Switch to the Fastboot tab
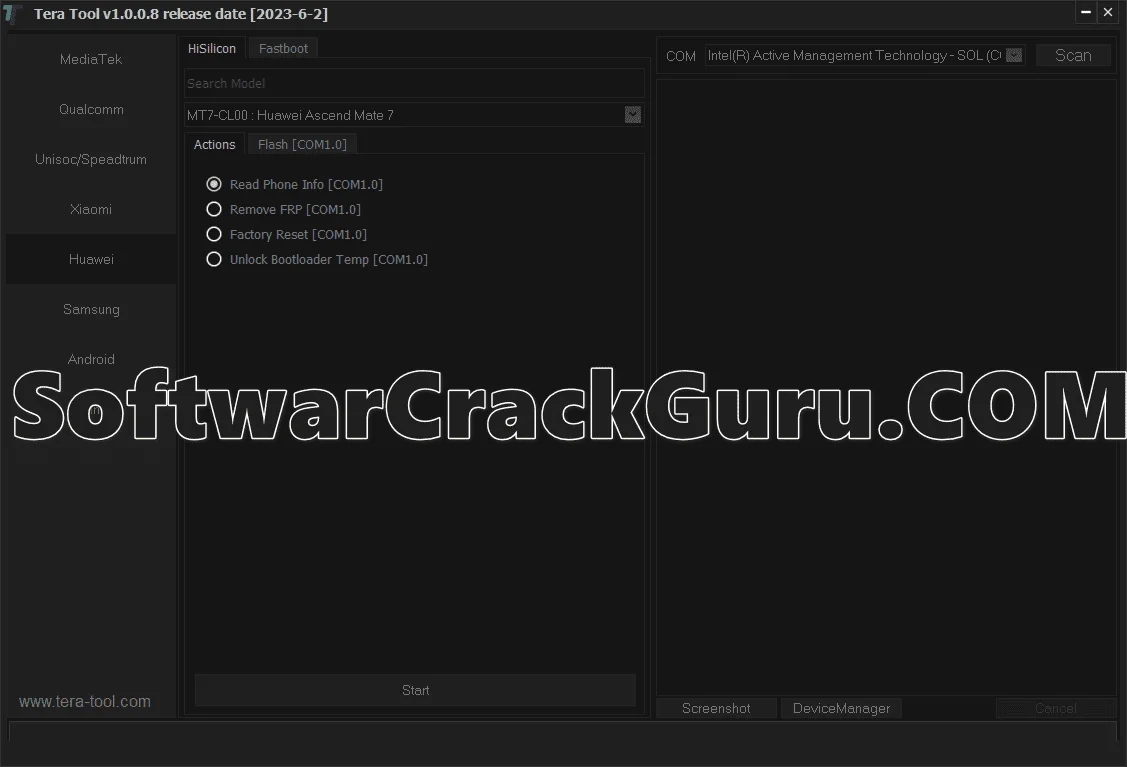The image size is (1127, 767). coord(283,48)
